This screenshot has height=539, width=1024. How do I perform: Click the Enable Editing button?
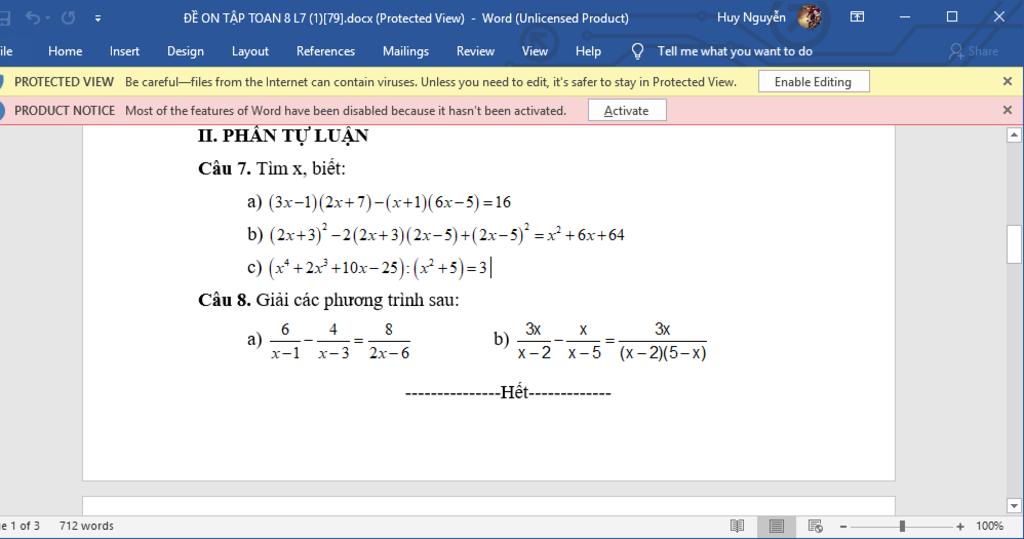coord(813,82)
